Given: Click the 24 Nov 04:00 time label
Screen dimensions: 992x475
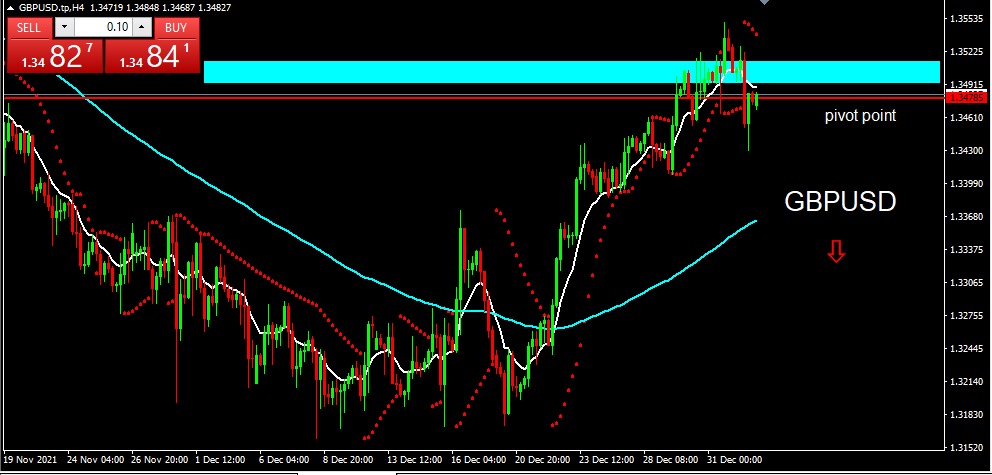Looking at the screenshot, I should point(95,459).
